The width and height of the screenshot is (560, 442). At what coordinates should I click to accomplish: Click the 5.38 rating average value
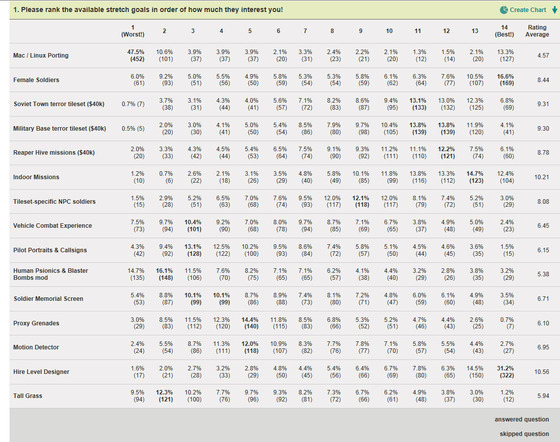(x=543, y=274)
